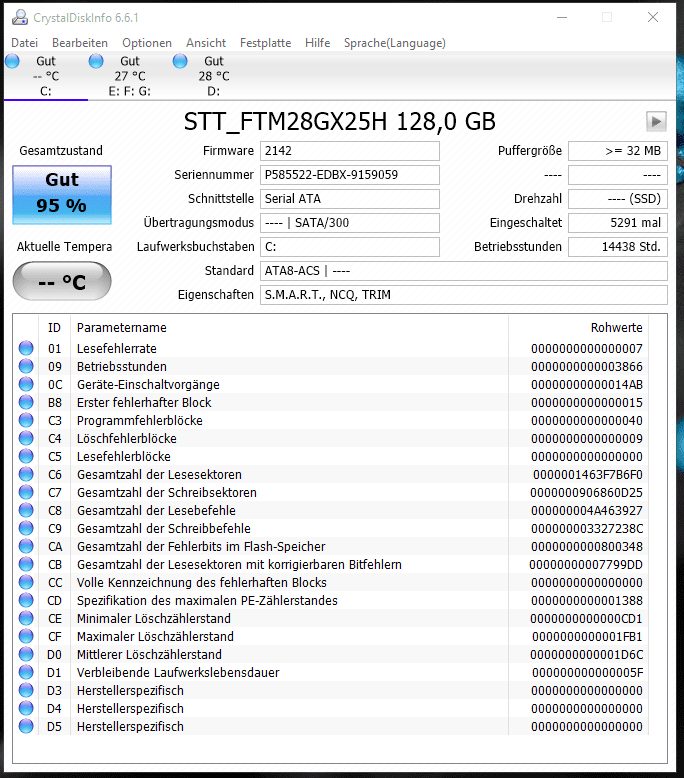Open the Datei menu
This screenshot has height=778, width=684.
tap(24, 43)
